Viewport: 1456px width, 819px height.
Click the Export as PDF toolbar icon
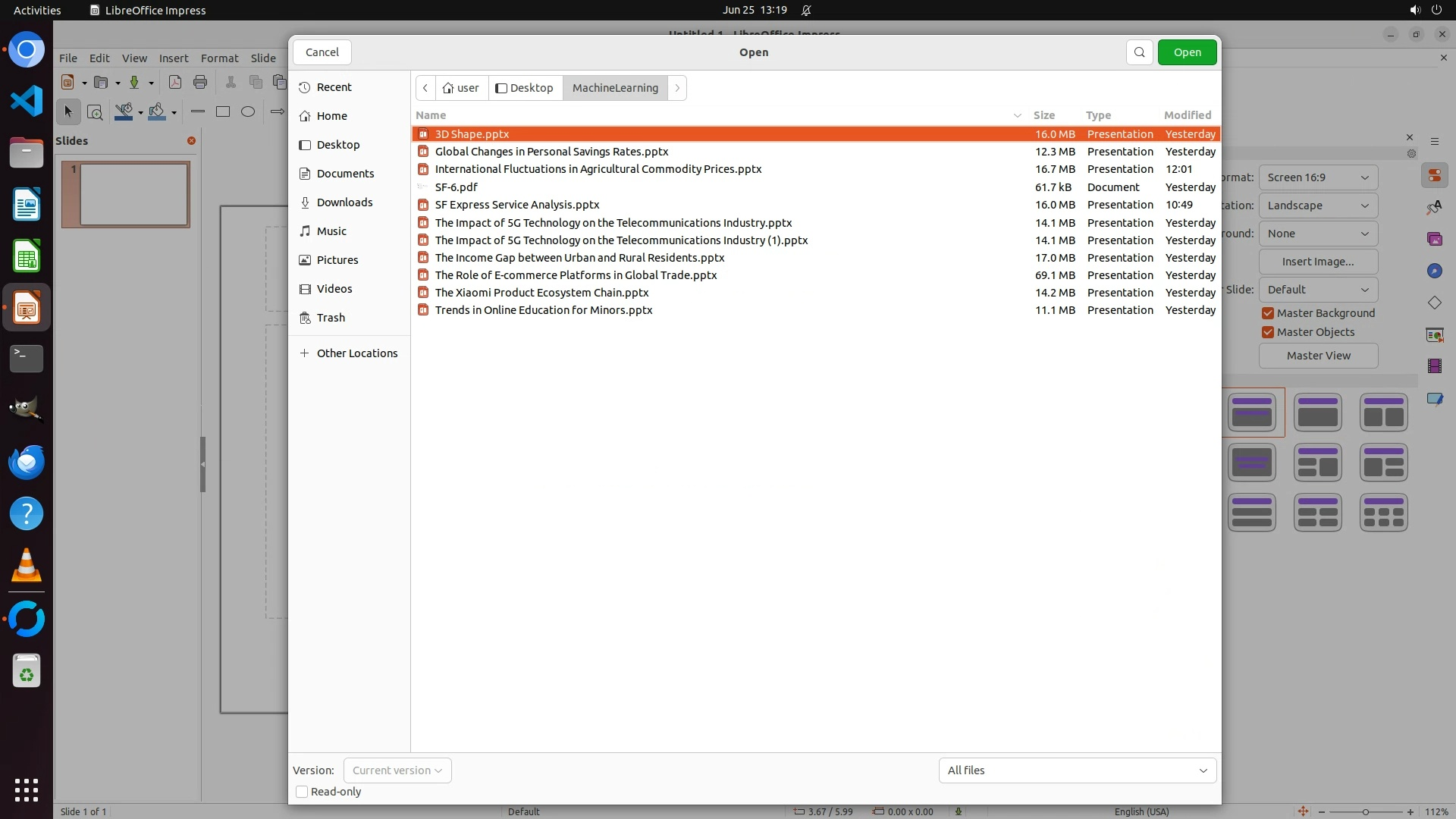point(175,82)
